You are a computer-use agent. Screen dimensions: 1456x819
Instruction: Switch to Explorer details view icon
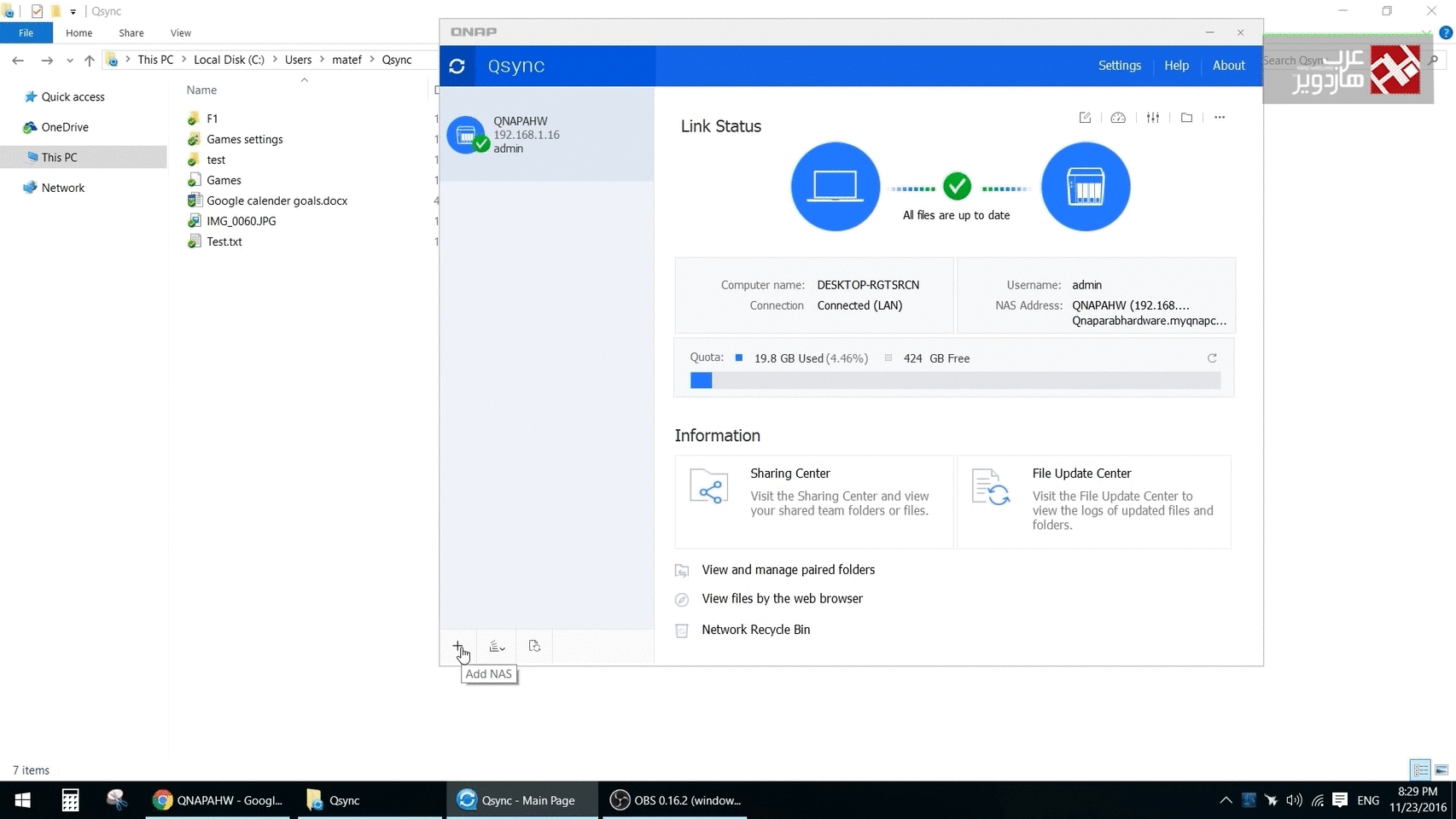click(1420, 770)
